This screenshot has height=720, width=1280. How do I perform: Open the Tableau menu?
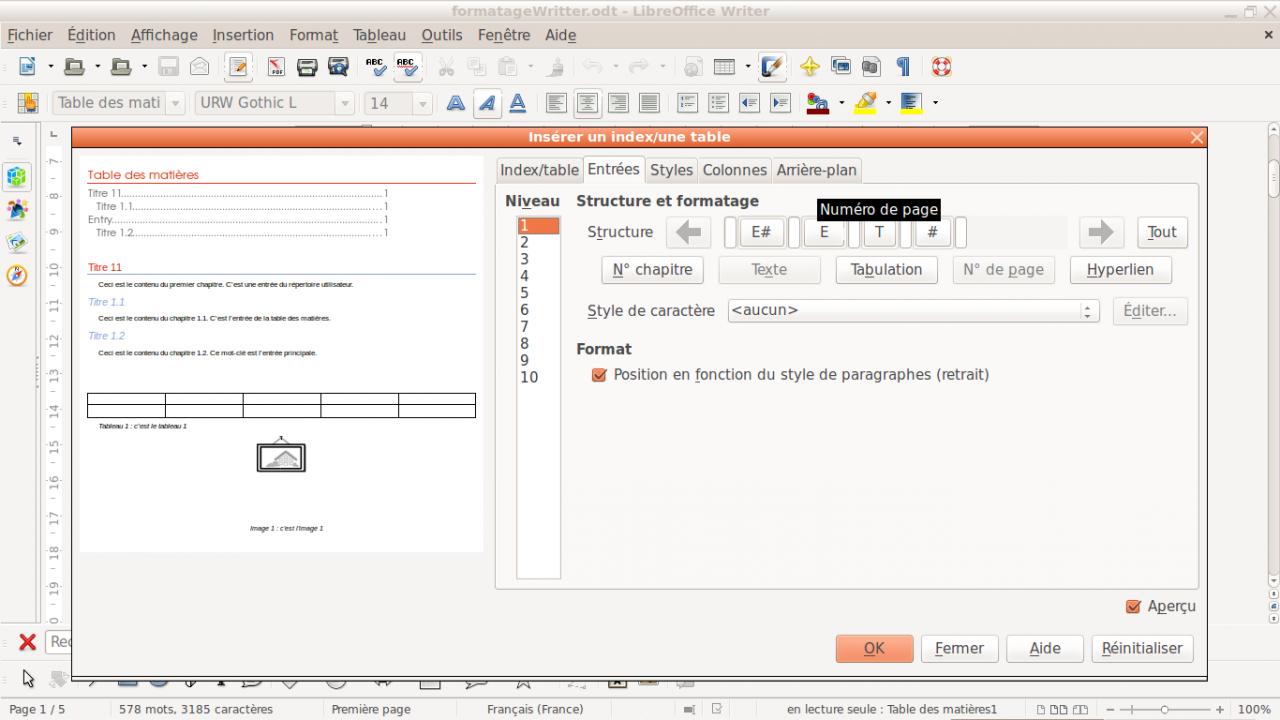tap(380, 35)
